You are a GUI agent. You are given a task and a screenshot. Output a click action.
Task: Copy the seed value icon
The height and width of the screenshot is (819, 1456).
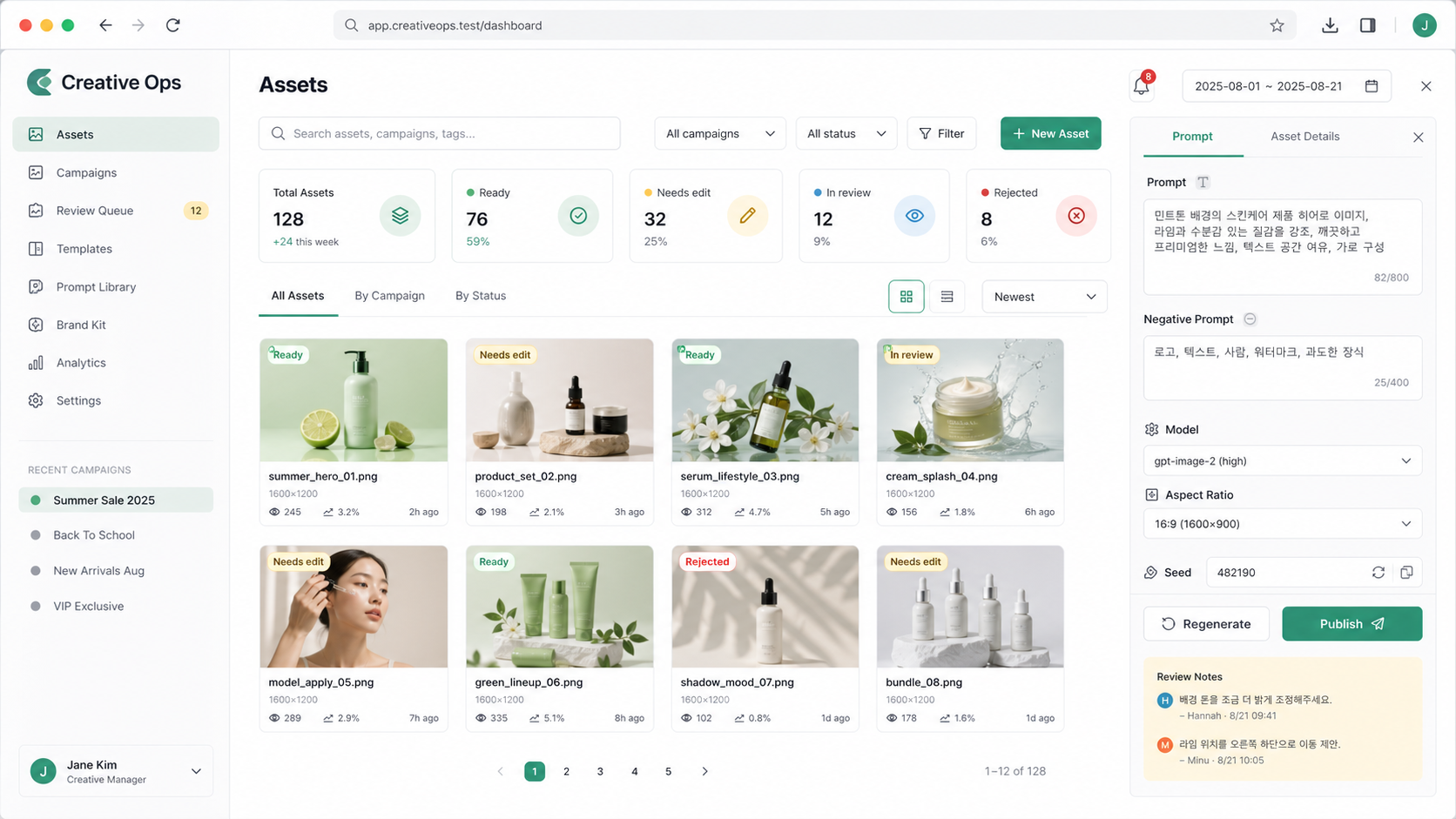[x=1406, y=573]
